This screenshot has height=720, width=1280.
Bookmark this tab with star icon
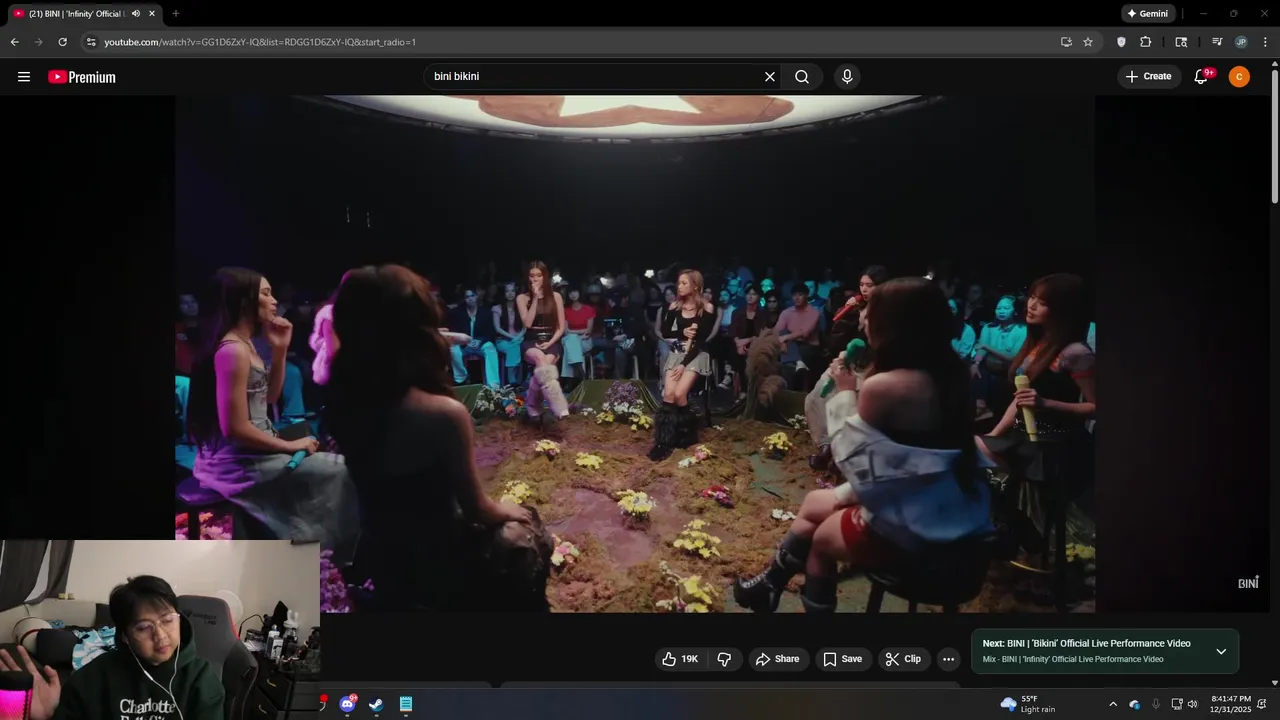(x=1088, y=42)
